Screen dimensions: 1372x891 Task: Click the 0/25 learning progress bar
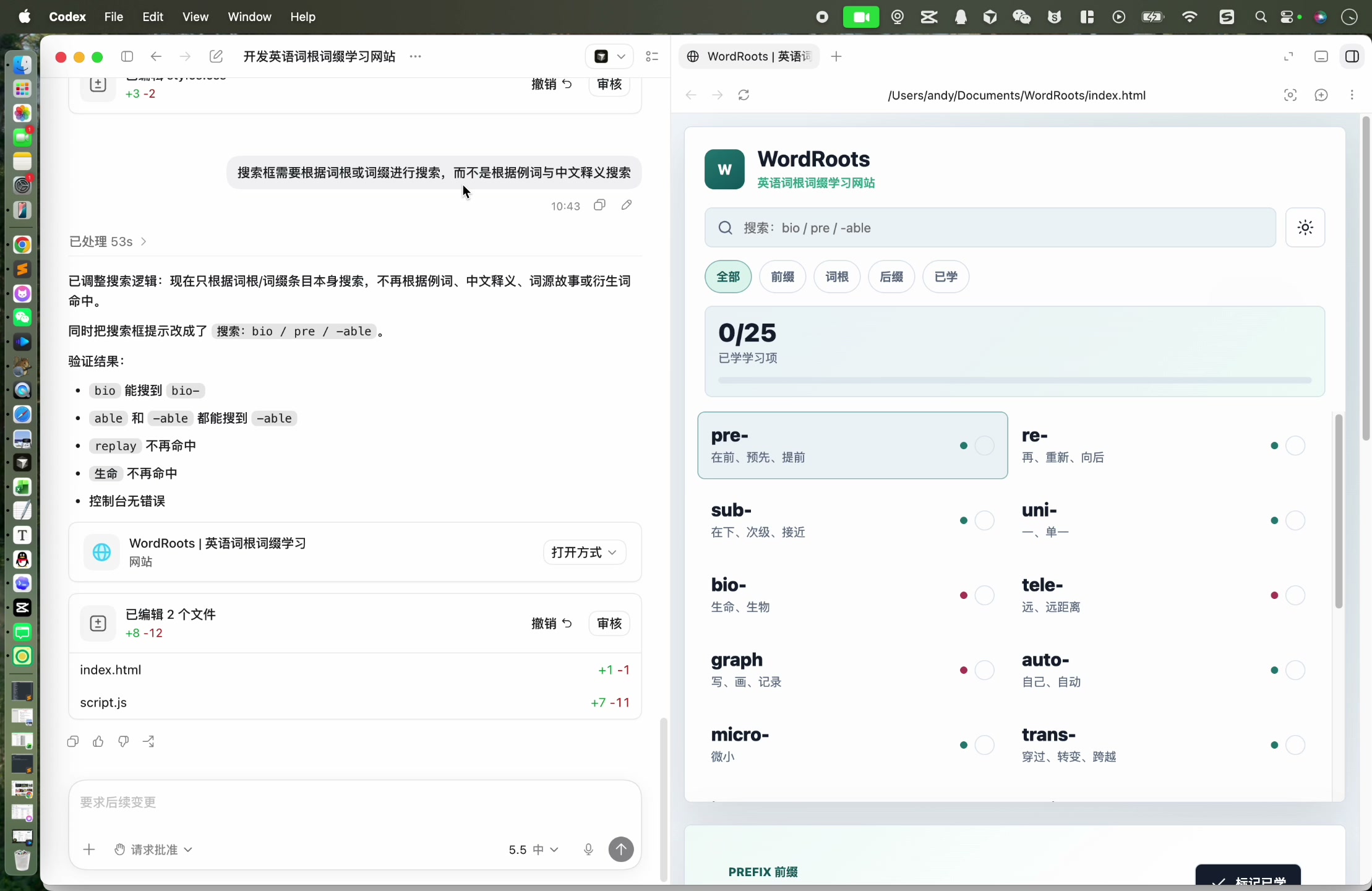tap(1014, 380)
